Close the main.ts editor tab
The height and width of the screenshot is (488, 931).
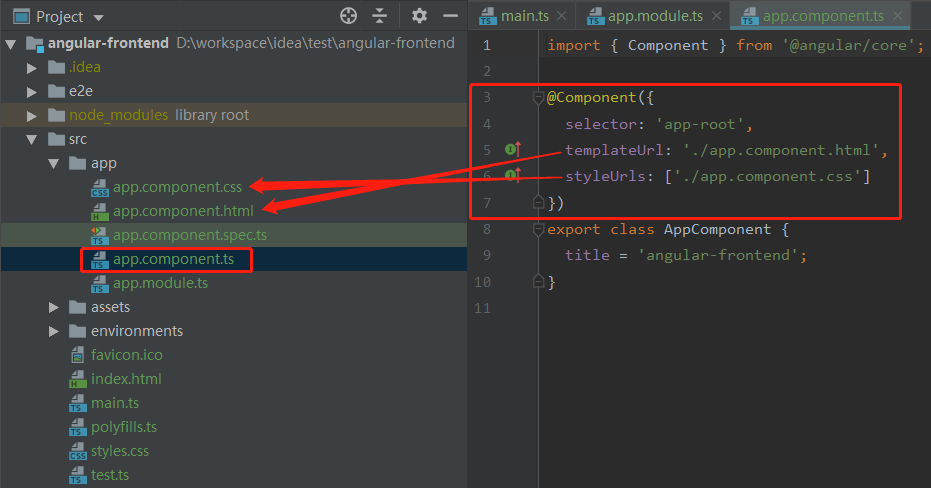click(x=562, y=16)
